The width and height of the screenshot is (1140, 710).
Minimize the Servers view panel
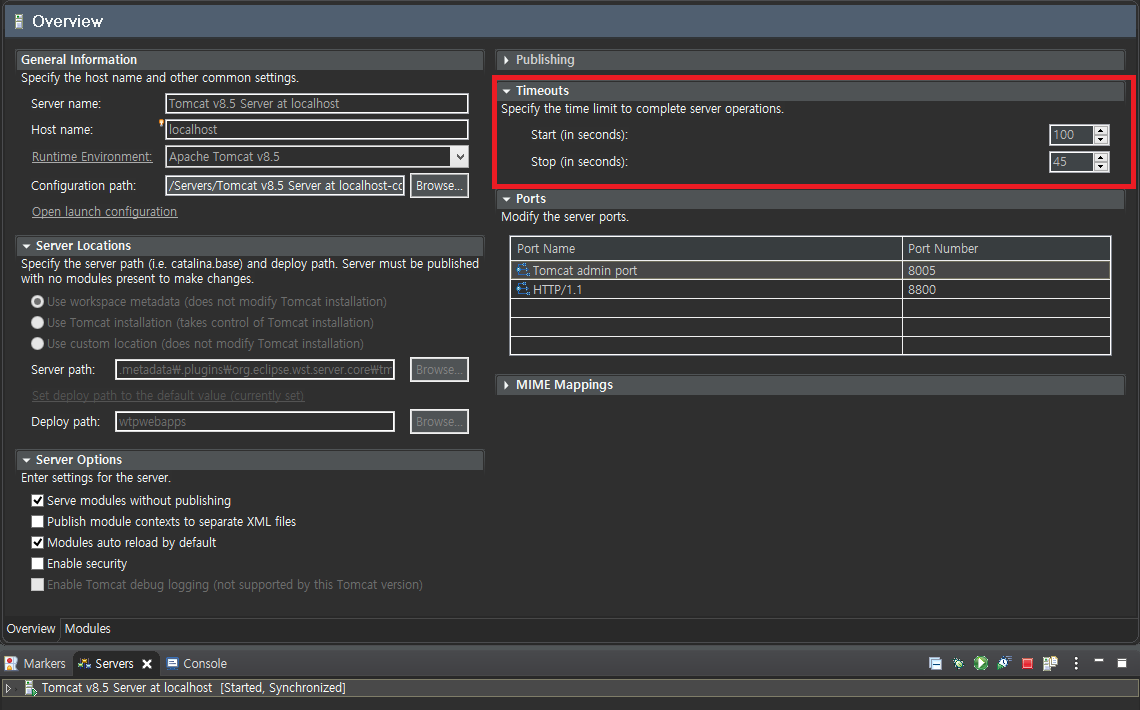[x=1099, y=662]
